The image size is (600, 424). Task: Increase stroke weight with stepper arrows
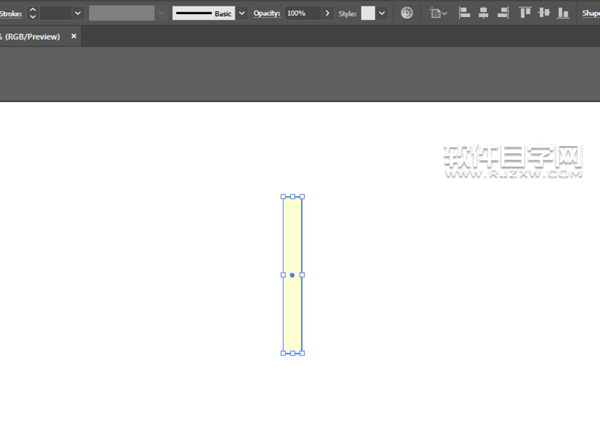[x=33, y=10]
